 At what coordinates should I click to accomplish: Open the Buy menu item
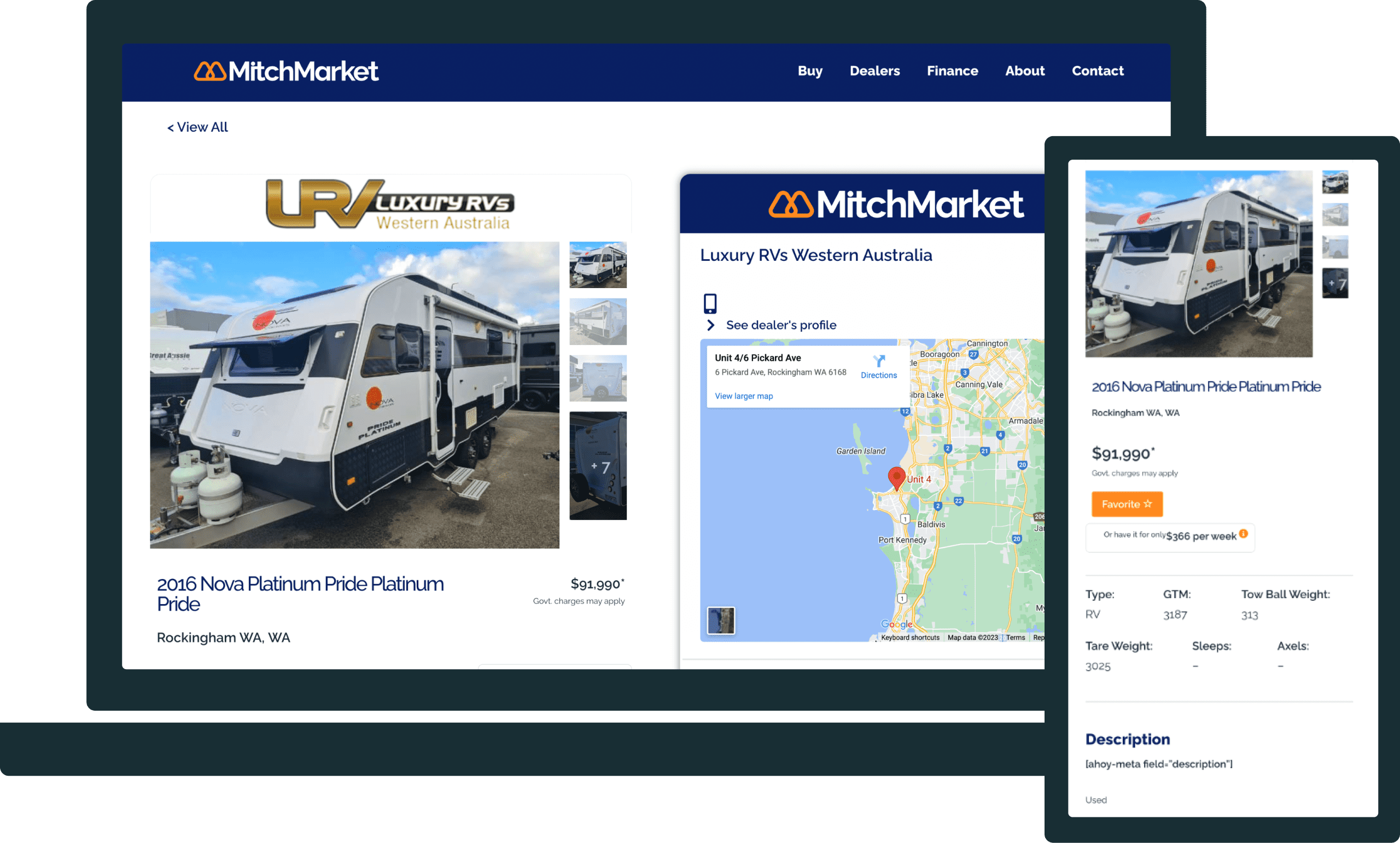click(x=810, y=71)
